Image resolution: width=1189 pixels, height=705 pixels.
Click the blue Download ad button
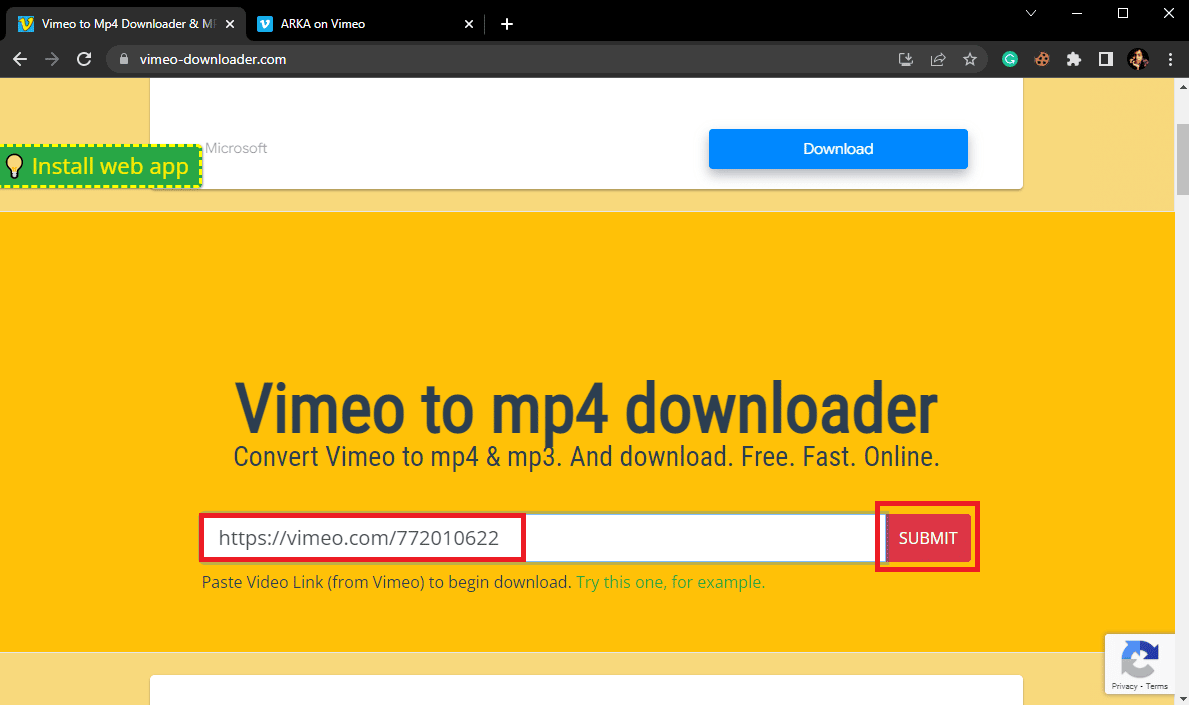(838, 149)
